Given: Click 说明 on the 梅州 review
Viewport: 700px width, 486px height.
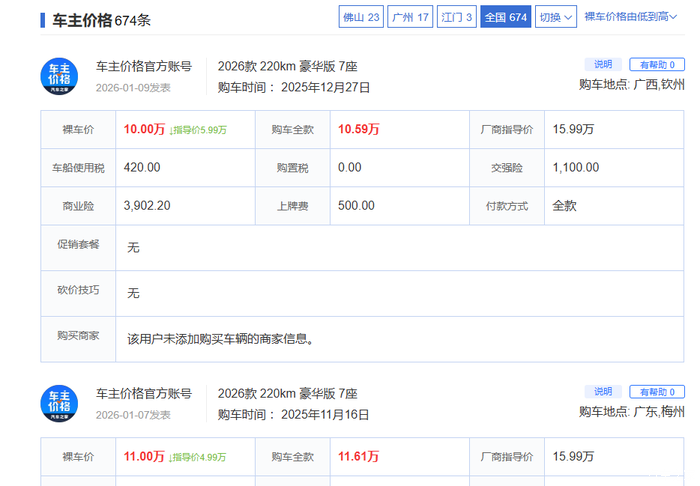Looking at the screenshot, I should pyautogui.click(x=603, y=392).
